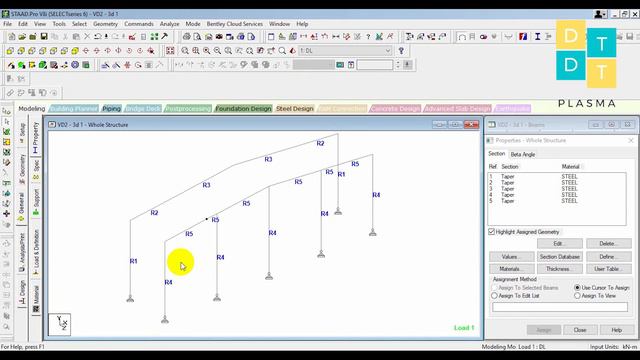Click the teal icon beside the toolbar input box

click(x=340, y=65)
